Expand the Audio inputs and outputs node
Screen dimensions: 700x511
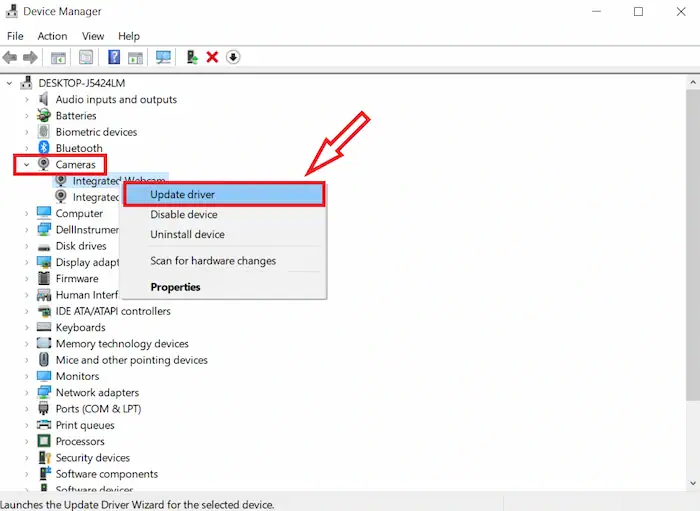pos(27,100)
